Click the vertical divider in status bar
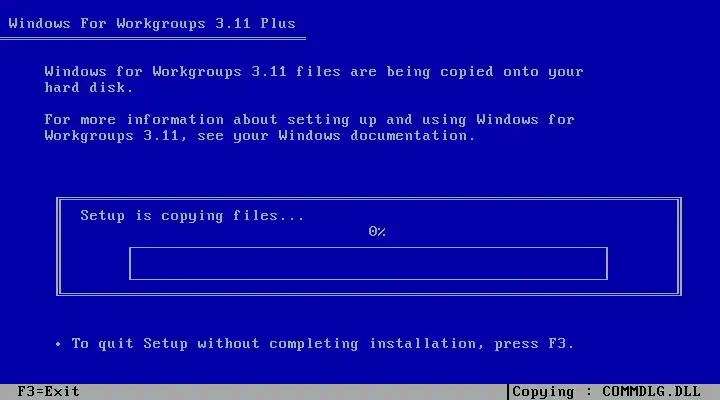This screenshot has height=400, width=720. tap(508, 392)
